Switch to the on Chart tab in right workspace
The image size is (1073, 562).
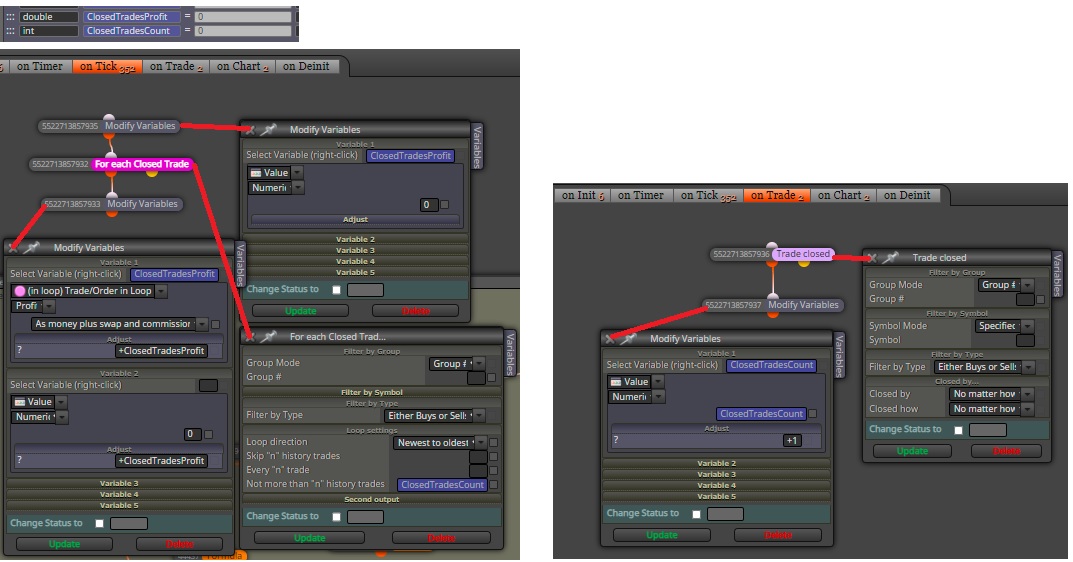click(x=843, y=195)
